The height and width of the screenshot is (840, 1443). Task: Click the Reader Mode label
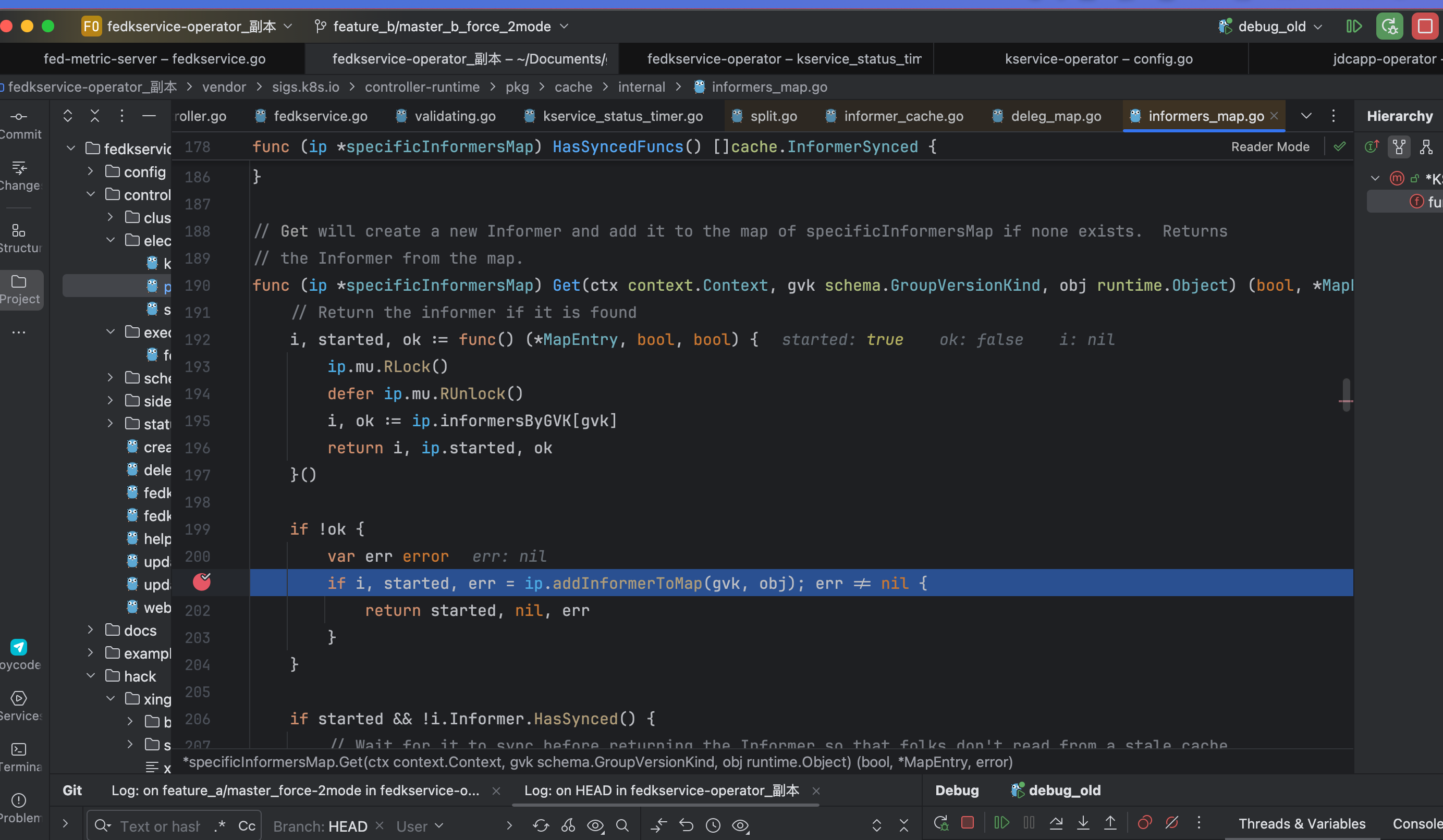click(1269, 147)
